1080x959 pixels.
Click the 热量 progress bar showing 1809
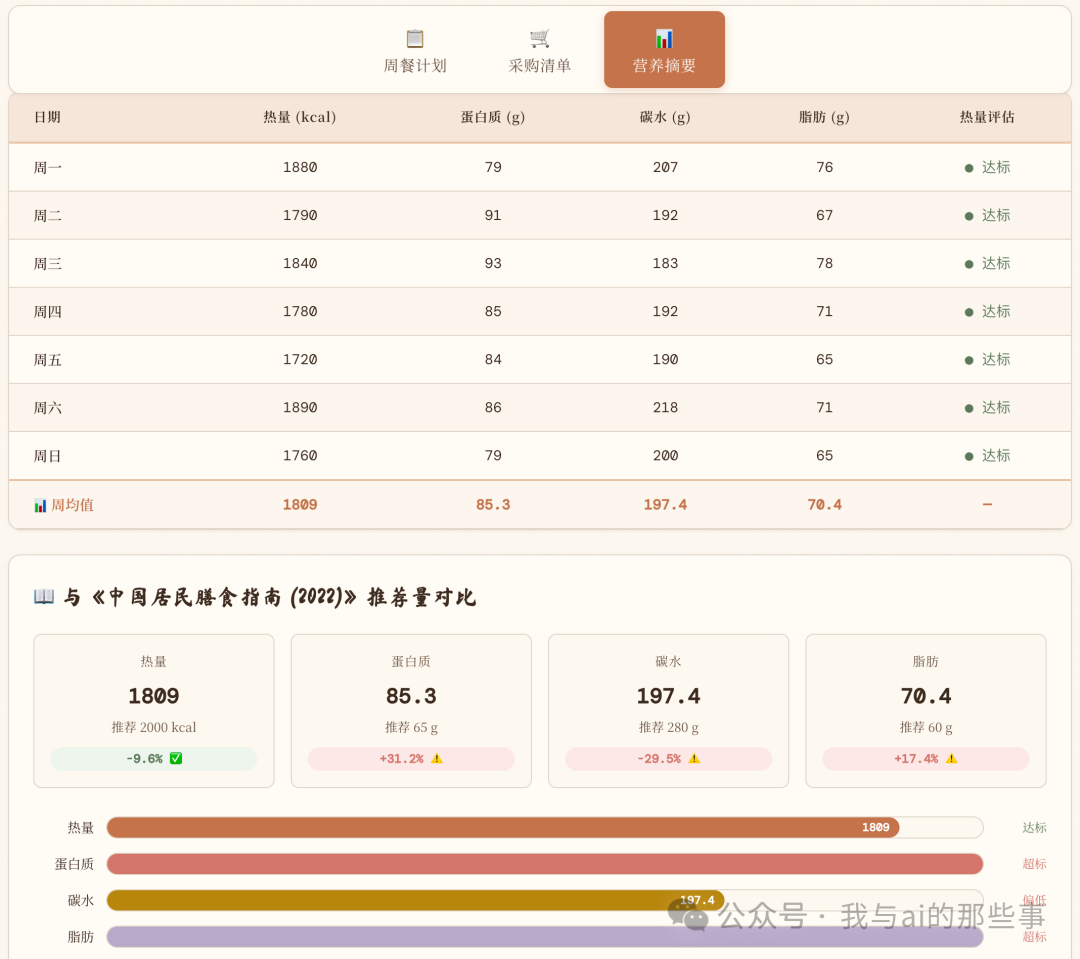(x=503, y=827)
